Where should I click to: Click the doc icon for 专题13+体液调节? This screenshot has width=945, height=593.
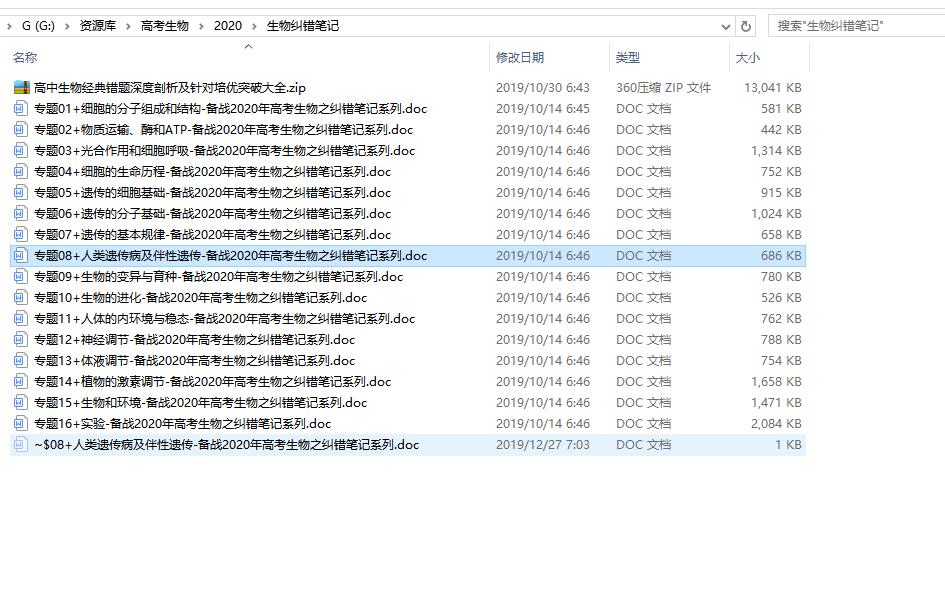(x=20, y=360)
